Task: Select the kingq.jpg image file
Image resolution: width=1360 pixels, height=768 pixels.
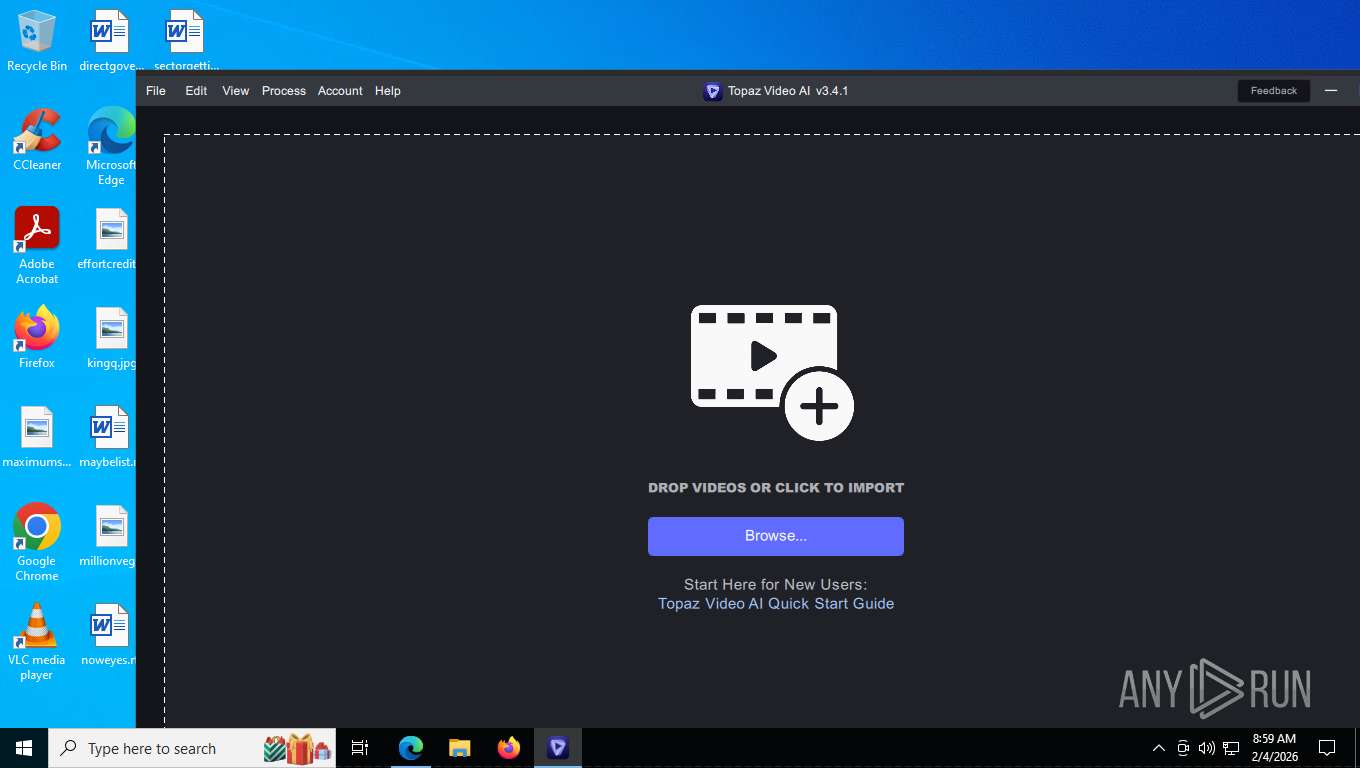Action: (x=111, y=338)
